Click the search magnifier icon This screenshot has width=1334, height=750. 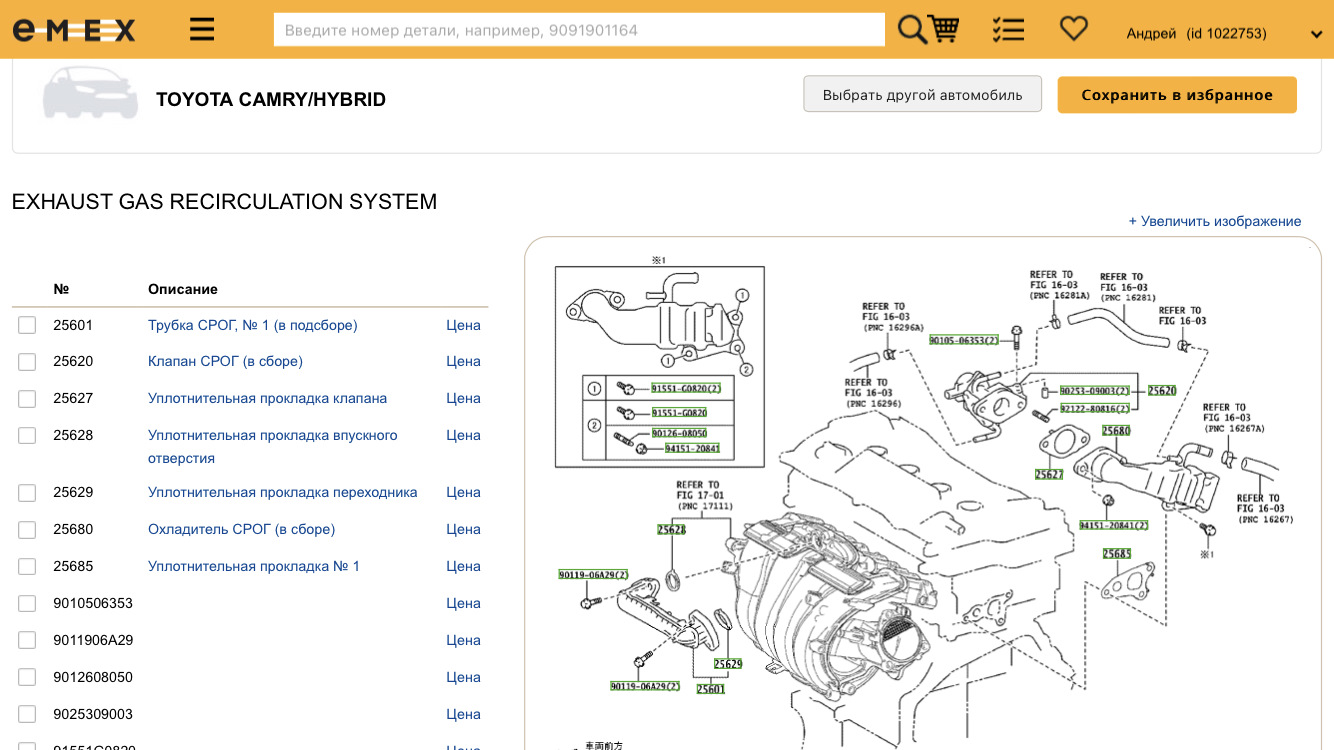coord(911,30)
